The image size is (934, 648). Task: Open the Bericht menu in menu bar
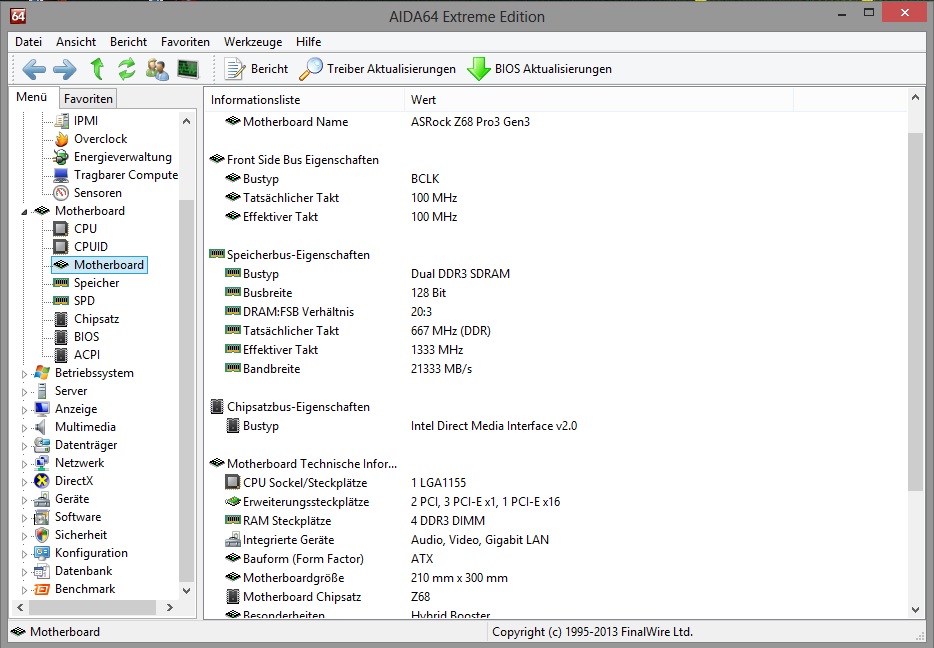pos(128,42)
